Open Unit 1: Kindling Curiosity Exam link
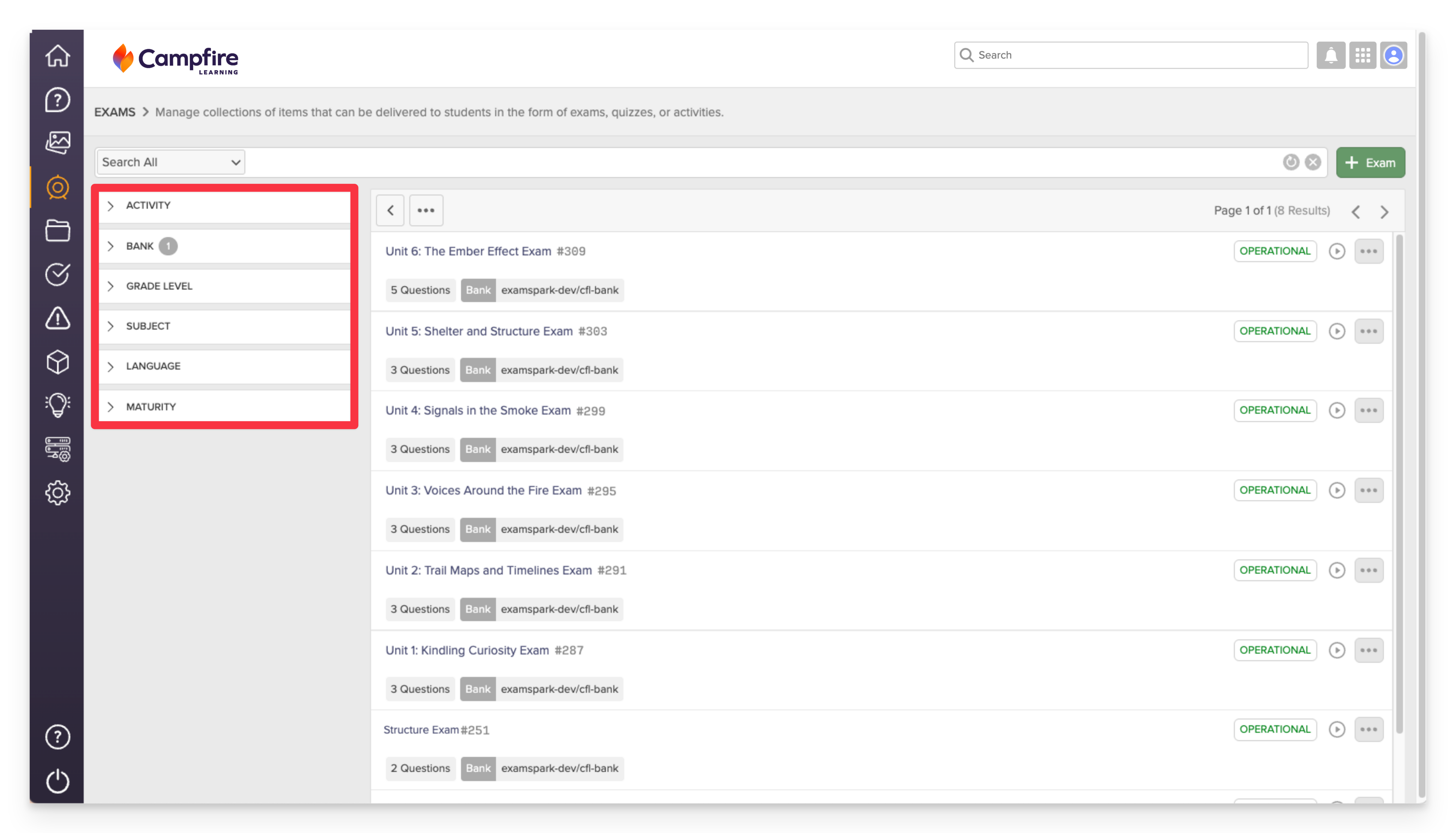The width and height of the screenshot is (1456, 833). click(467, 651)
